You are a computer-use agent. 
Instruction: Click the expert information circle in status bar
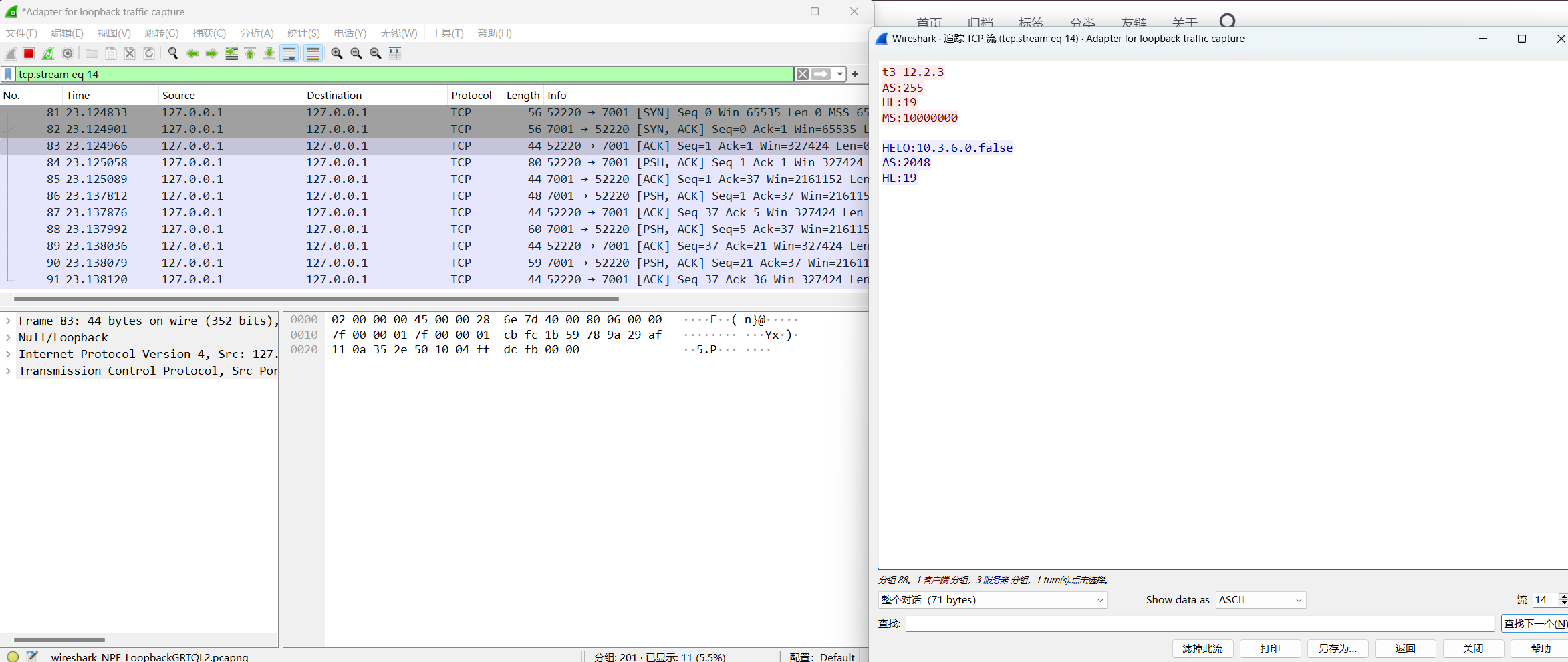click(13, 657)
